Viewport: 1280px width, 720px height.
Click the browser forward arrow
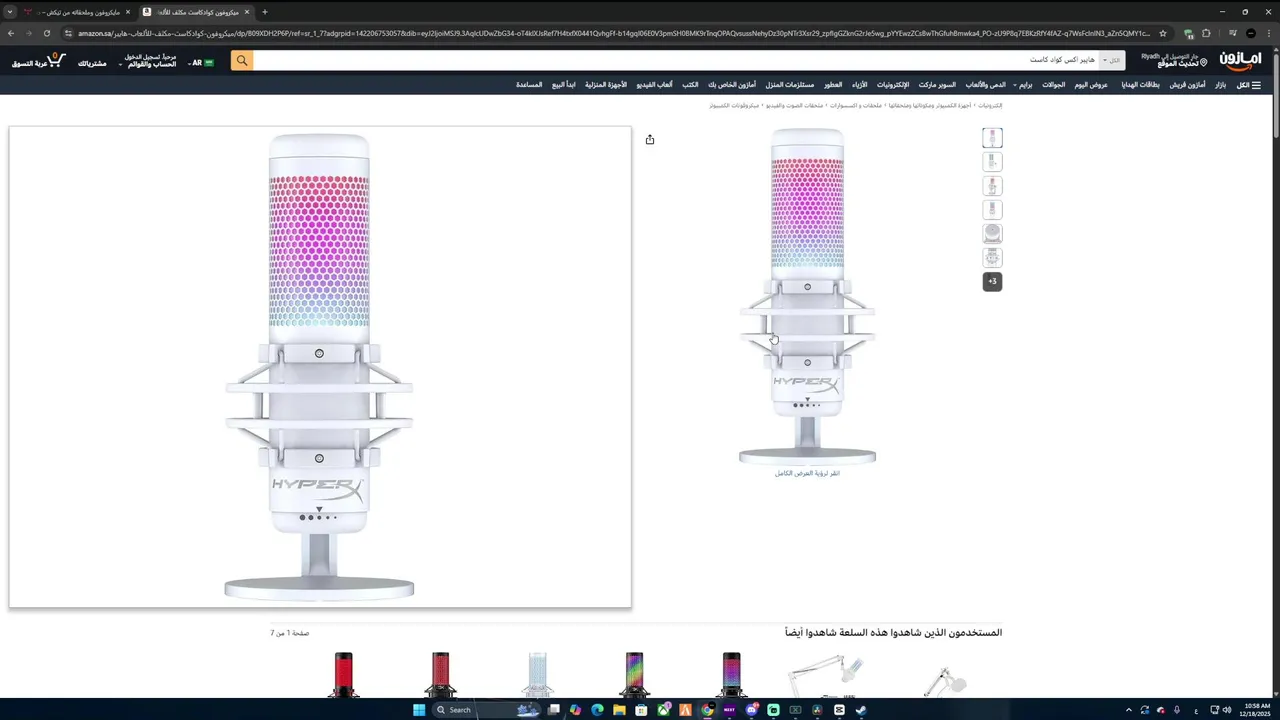click(29, 33)
